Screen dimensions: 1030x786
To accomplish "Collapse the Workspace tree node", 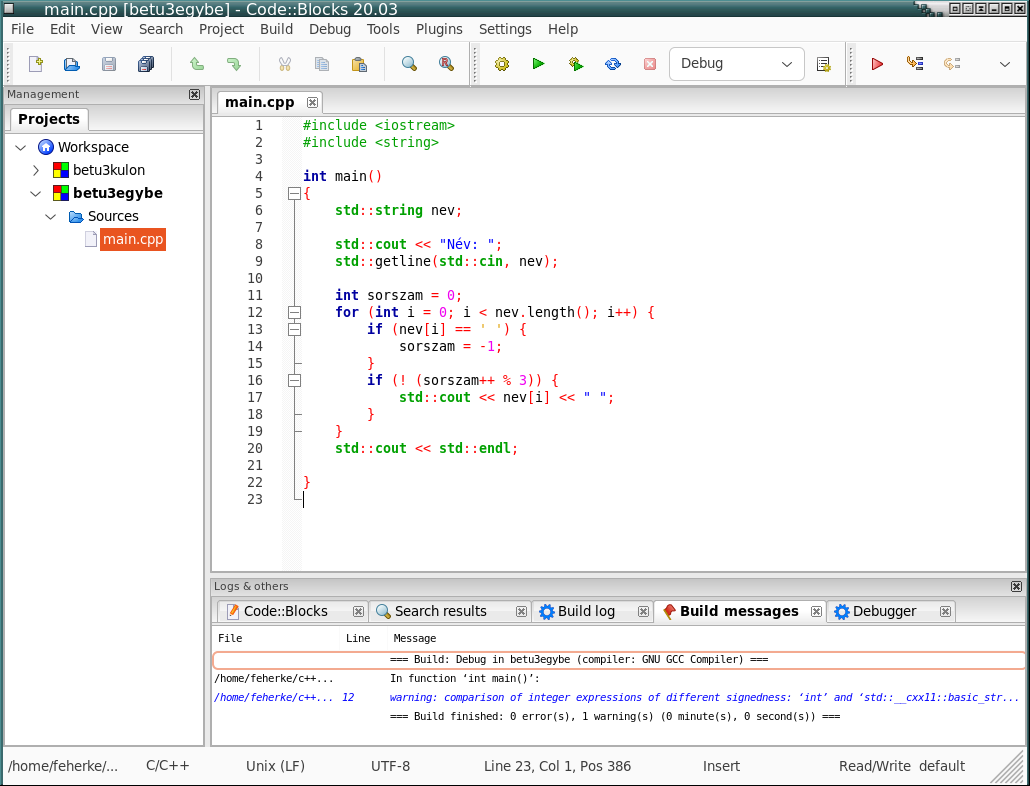I will [20, 147].
